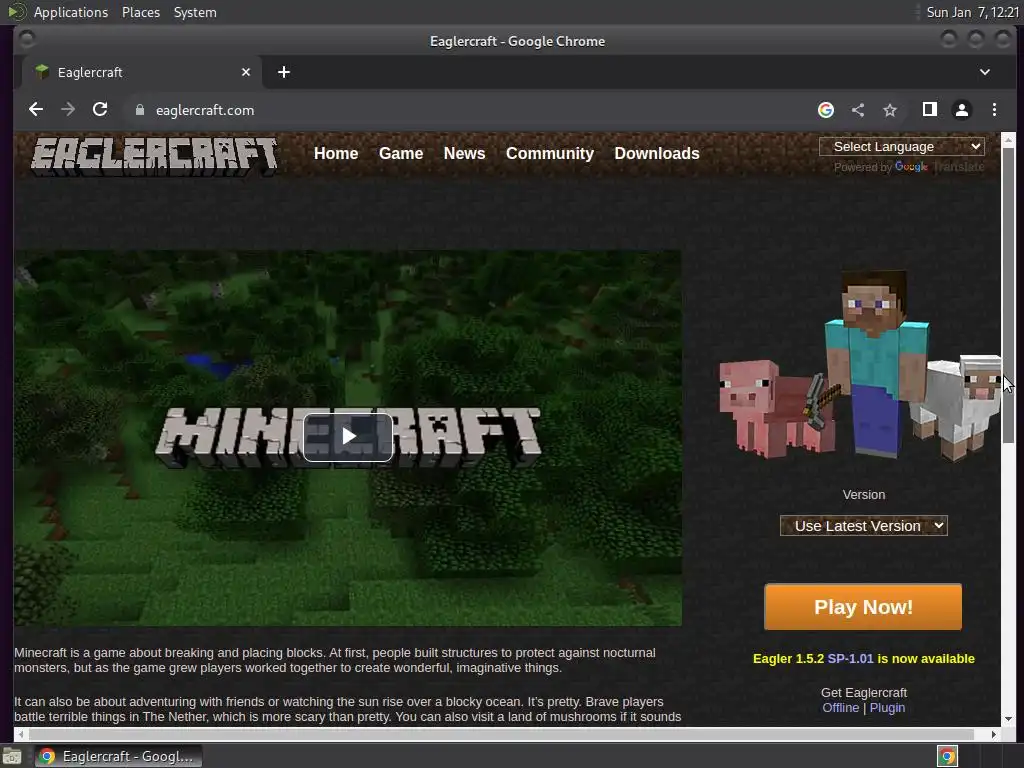Click the Chrome icon in system tray
This screenshot has height=768, width=1024.
tap(947, 756)
